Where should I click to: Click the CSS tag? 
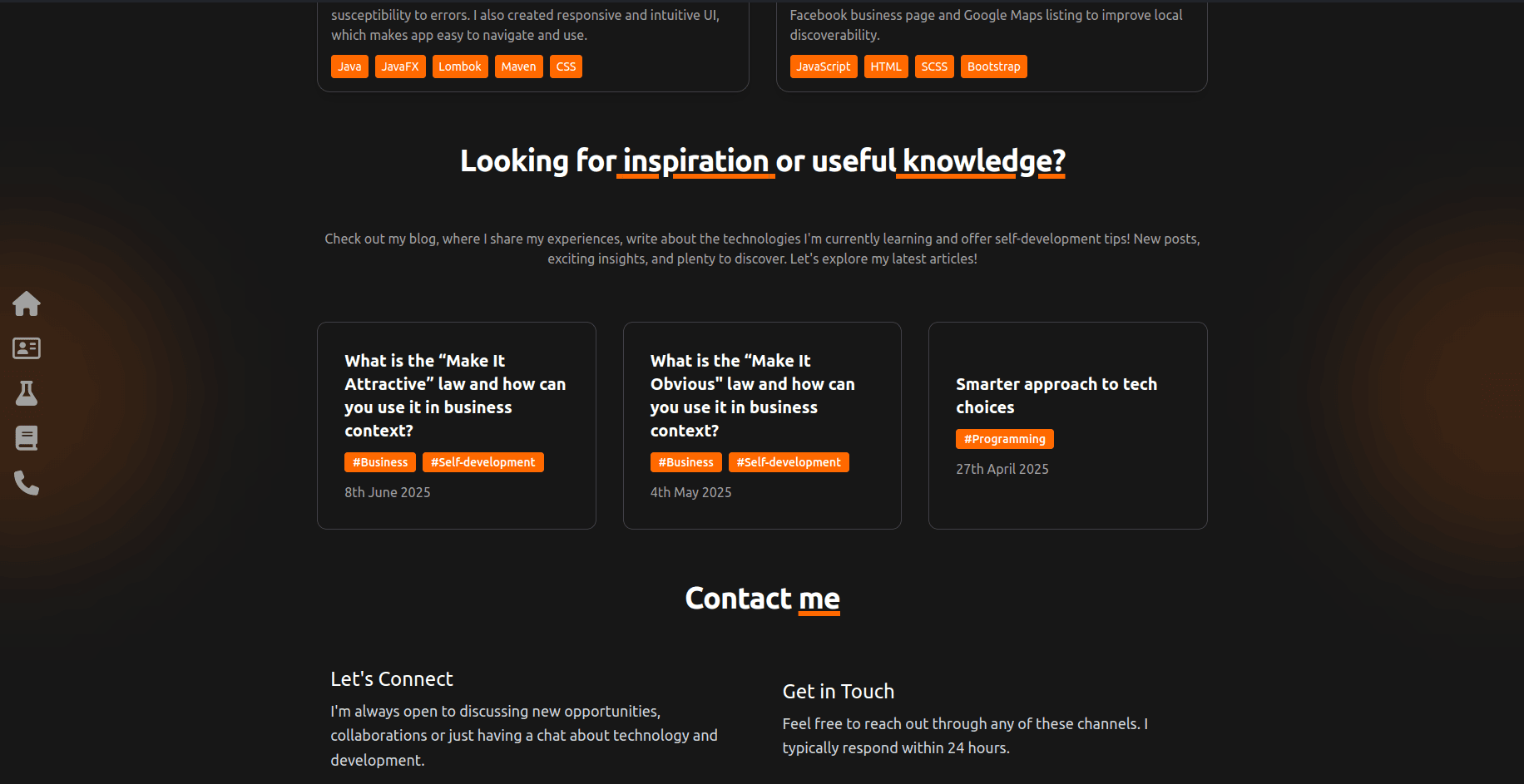click(566, 67)
